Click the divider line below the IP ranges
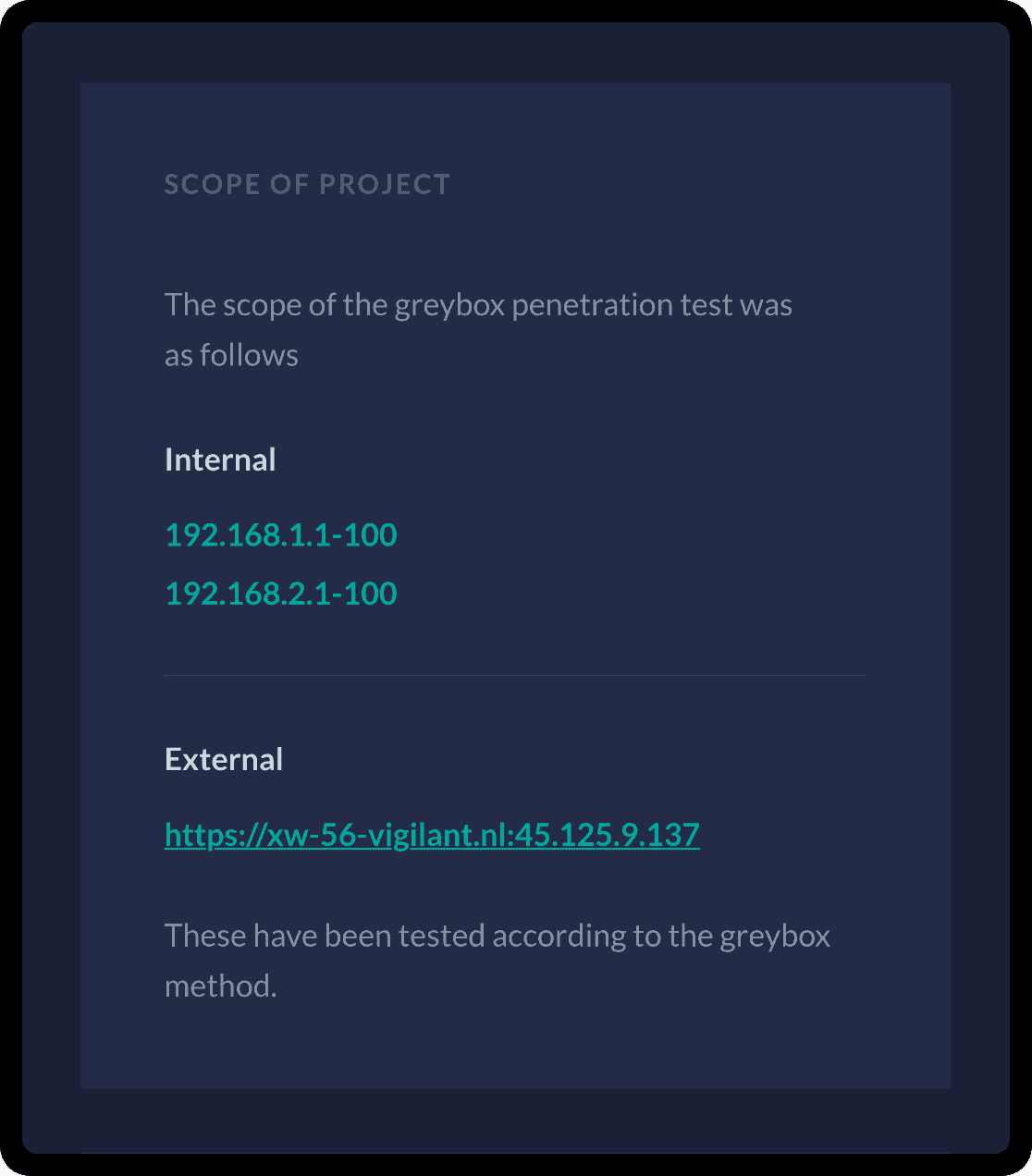The width and height of the screenshot is (1032, 1176). point(514,676)
